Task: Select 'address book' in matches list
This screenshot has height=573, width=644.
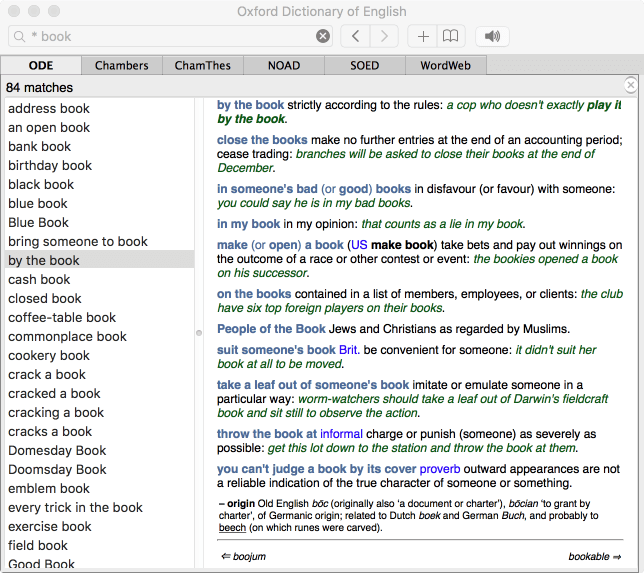Action: coord(99,108)
